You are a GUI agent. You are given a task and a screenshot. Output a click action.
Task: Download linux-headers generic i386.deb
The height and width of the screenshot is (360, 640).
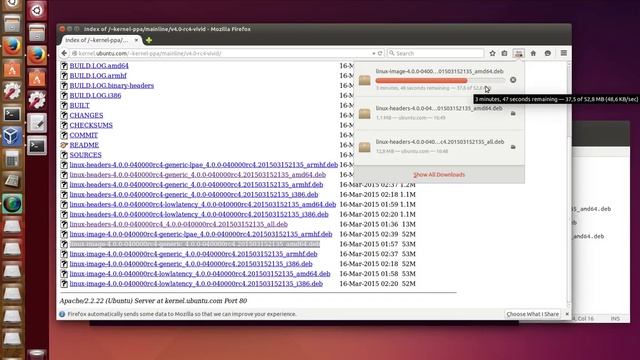[x=194, y=195]
